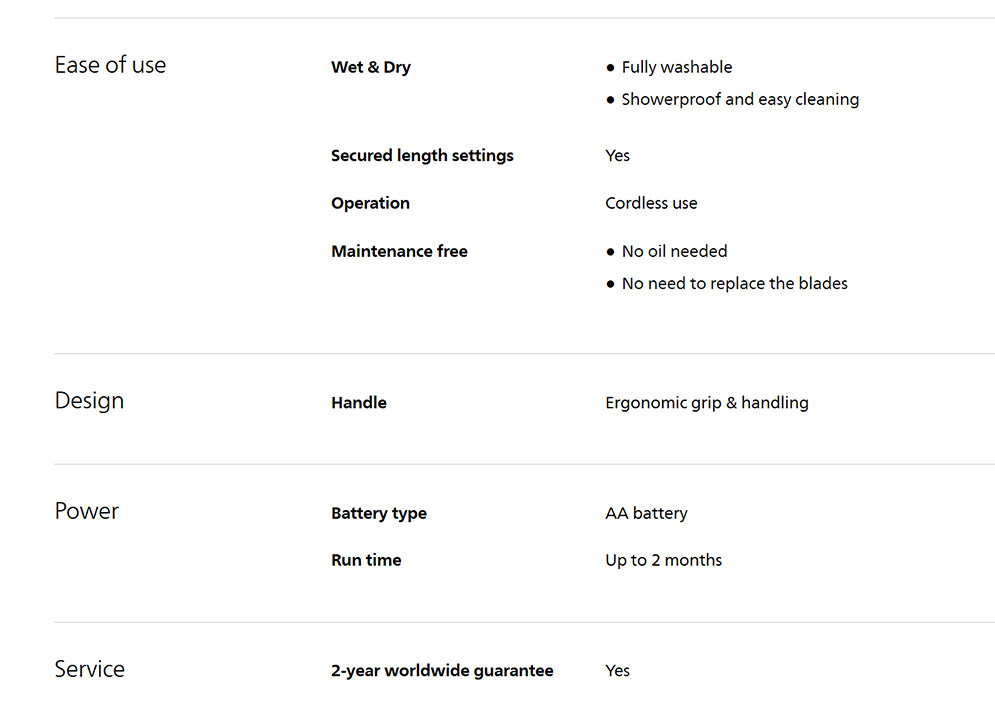The width and height of the screenshot is (995, 701).
Task: Click the Up to 2 months value
Action: click(663, 560)
